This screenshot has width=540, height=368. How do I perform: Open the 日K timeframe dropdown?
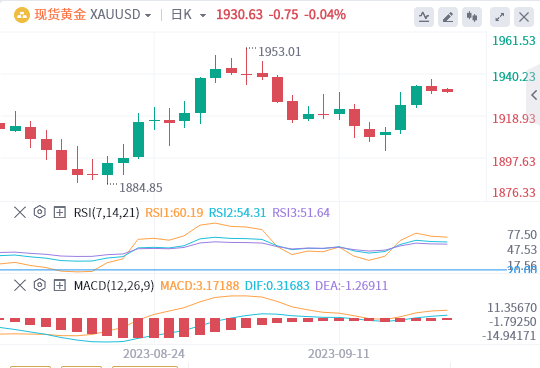click(189, 15)
